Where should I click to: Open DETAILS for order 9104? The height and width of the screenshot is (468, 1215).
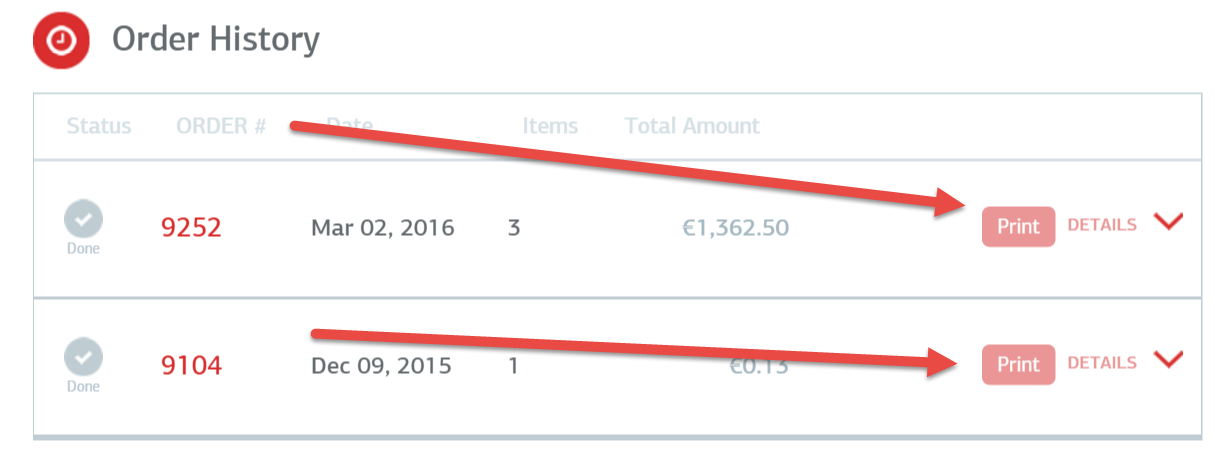pyautogui.click(x=1102, y=363)
